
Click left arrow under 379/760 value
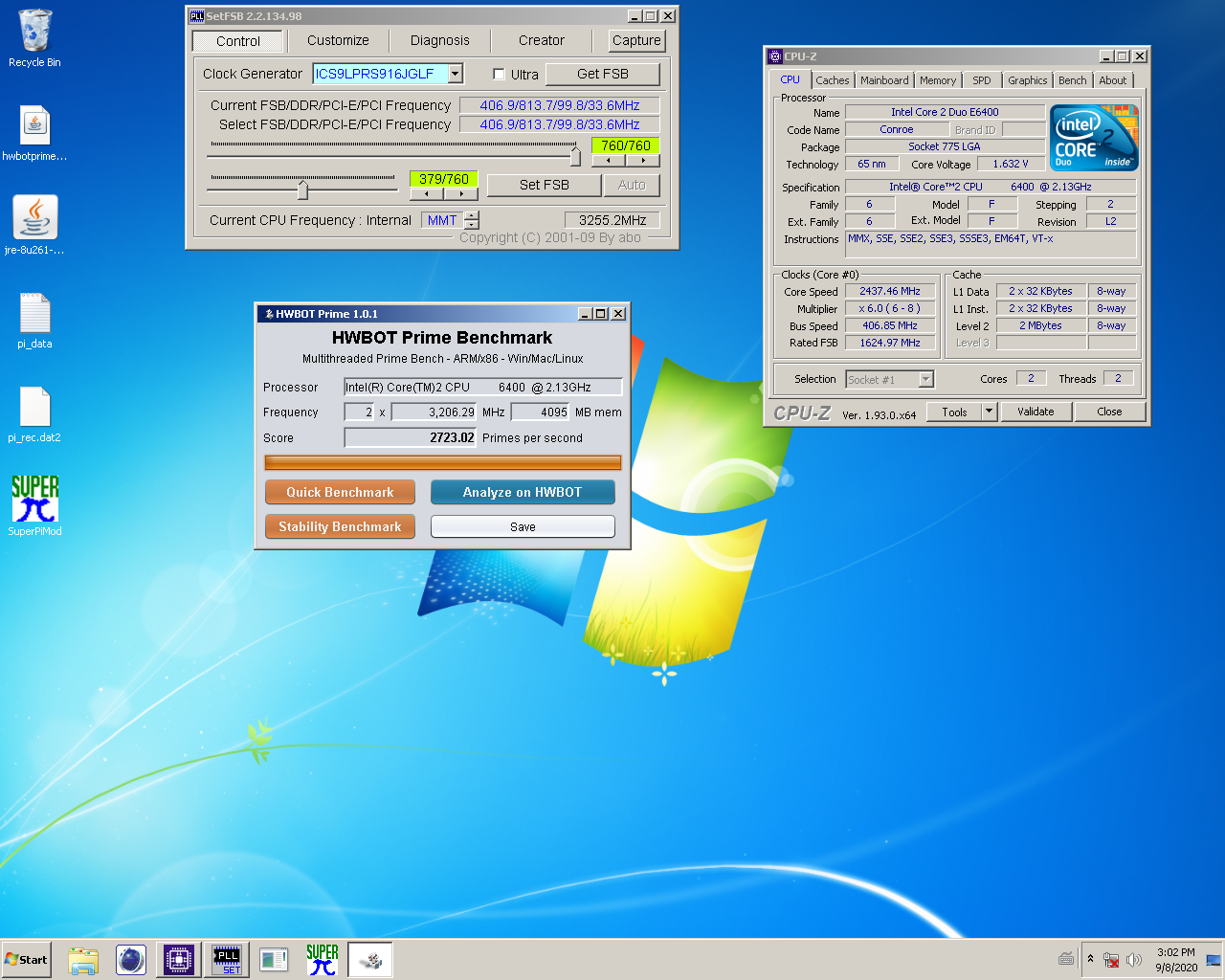pyautogui.click(x=426, y=193)
